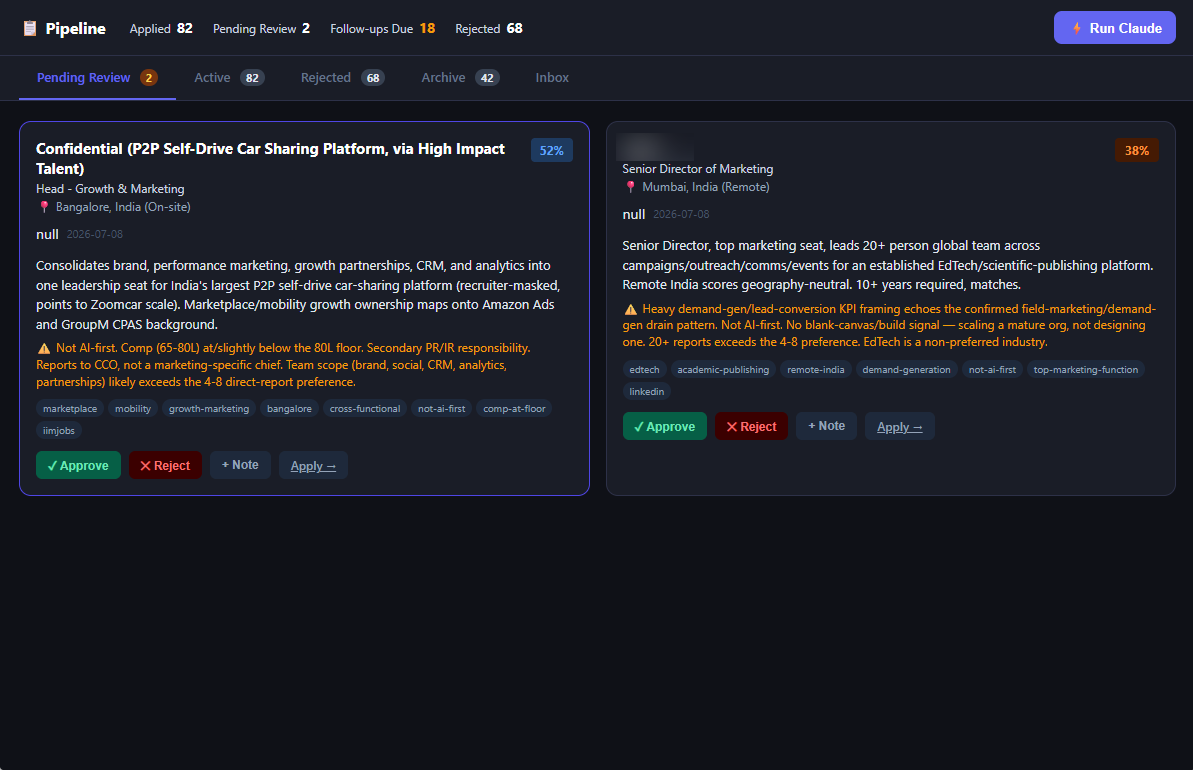Viewport: 1193px width, 770px height.
Task: Click the iimjobs source tag
Action: (x=59, y=431)
